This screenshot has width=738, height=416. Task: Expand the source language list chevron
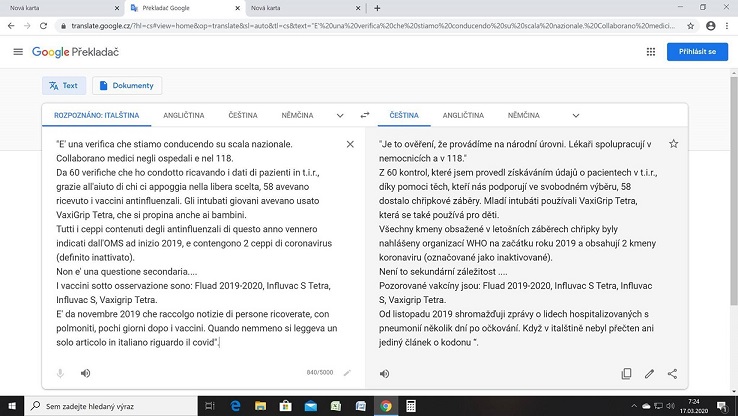(x=340, y=115)
